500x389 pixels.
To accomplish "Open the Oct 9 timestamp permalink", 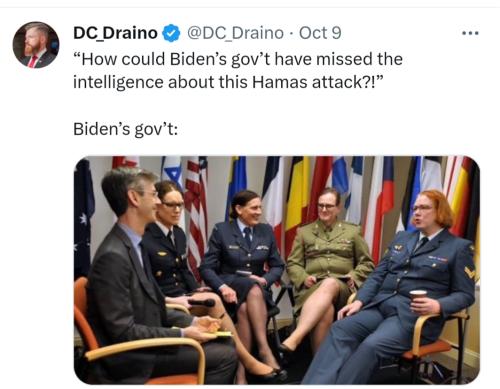I will [320, 33].
